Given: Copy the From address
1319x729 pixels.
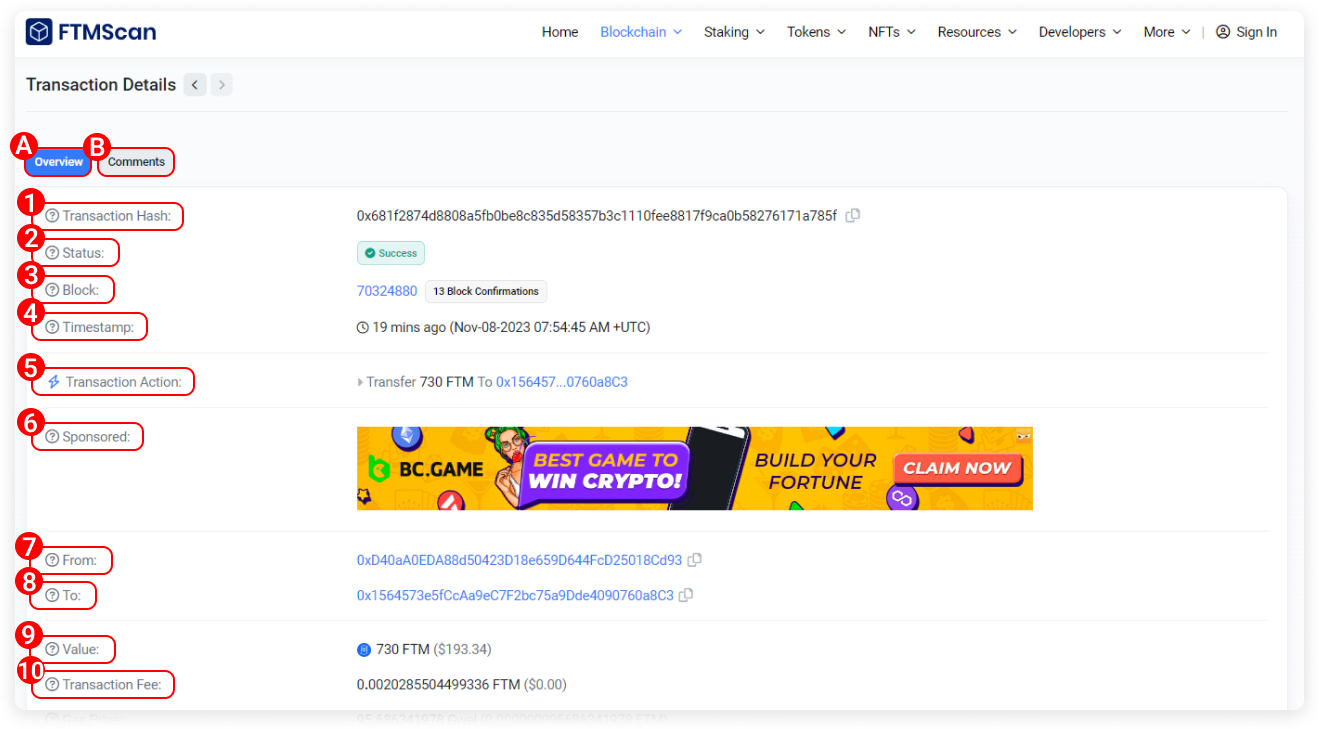Looking at the screenshot, I should click(x=695, y=560).
